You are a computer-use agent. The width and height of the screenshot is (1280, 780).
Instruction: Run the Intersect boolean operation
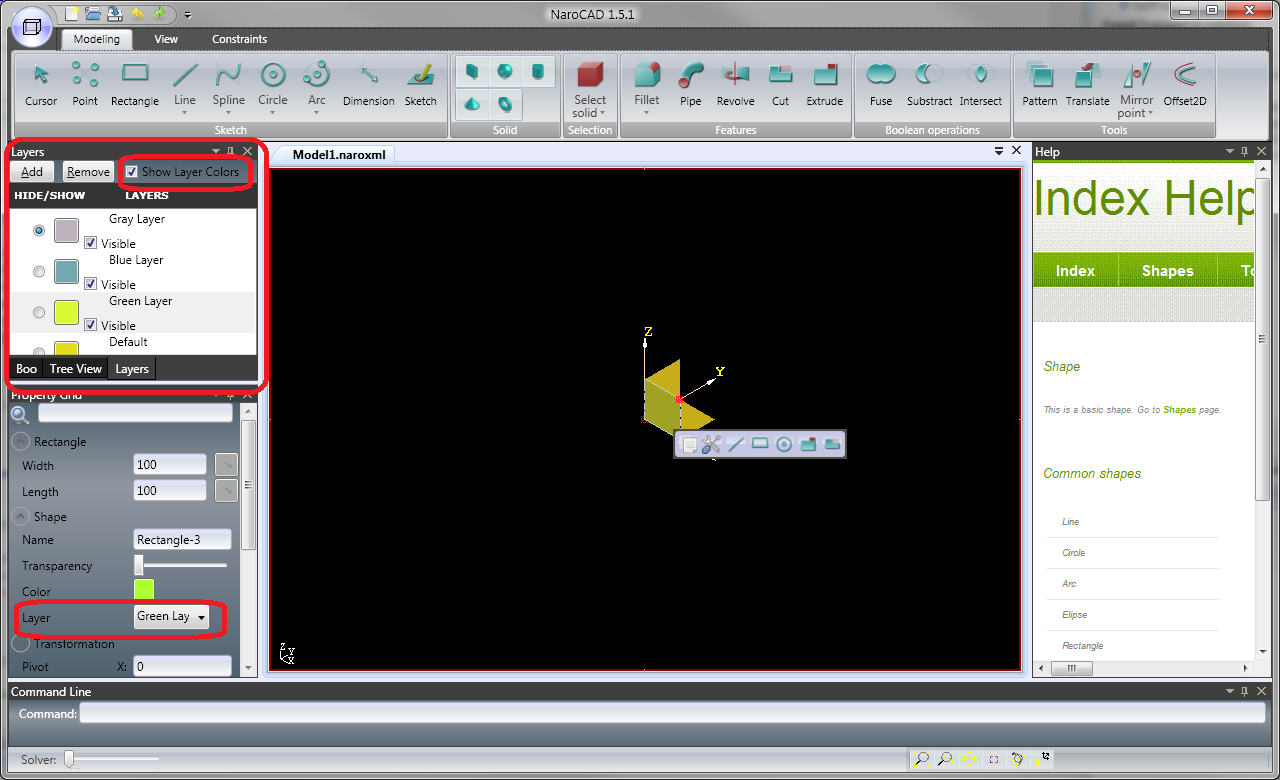(x=981, y=84)
